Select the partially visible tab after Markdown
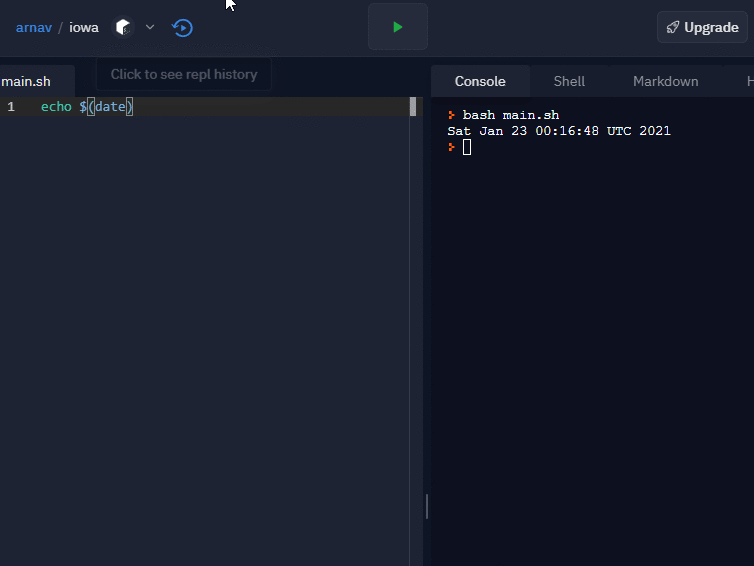The width and height of the screenshot is (754, 566). (x=748, y=81)
